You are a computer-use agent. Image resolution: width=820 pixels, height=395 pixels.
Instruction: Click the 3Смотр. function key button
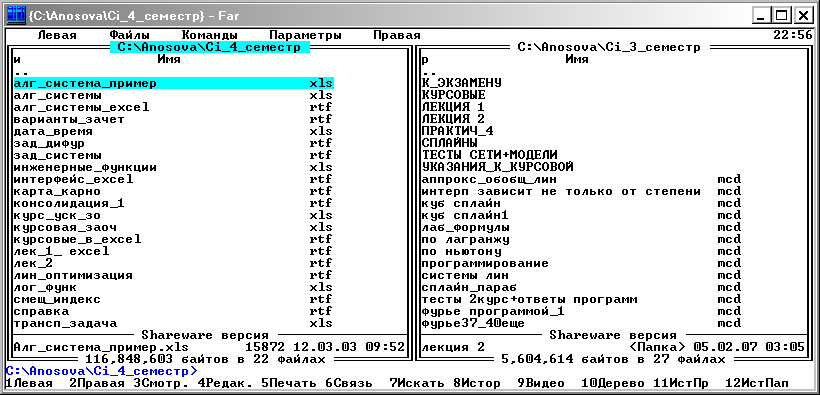[x=161, y=383]
